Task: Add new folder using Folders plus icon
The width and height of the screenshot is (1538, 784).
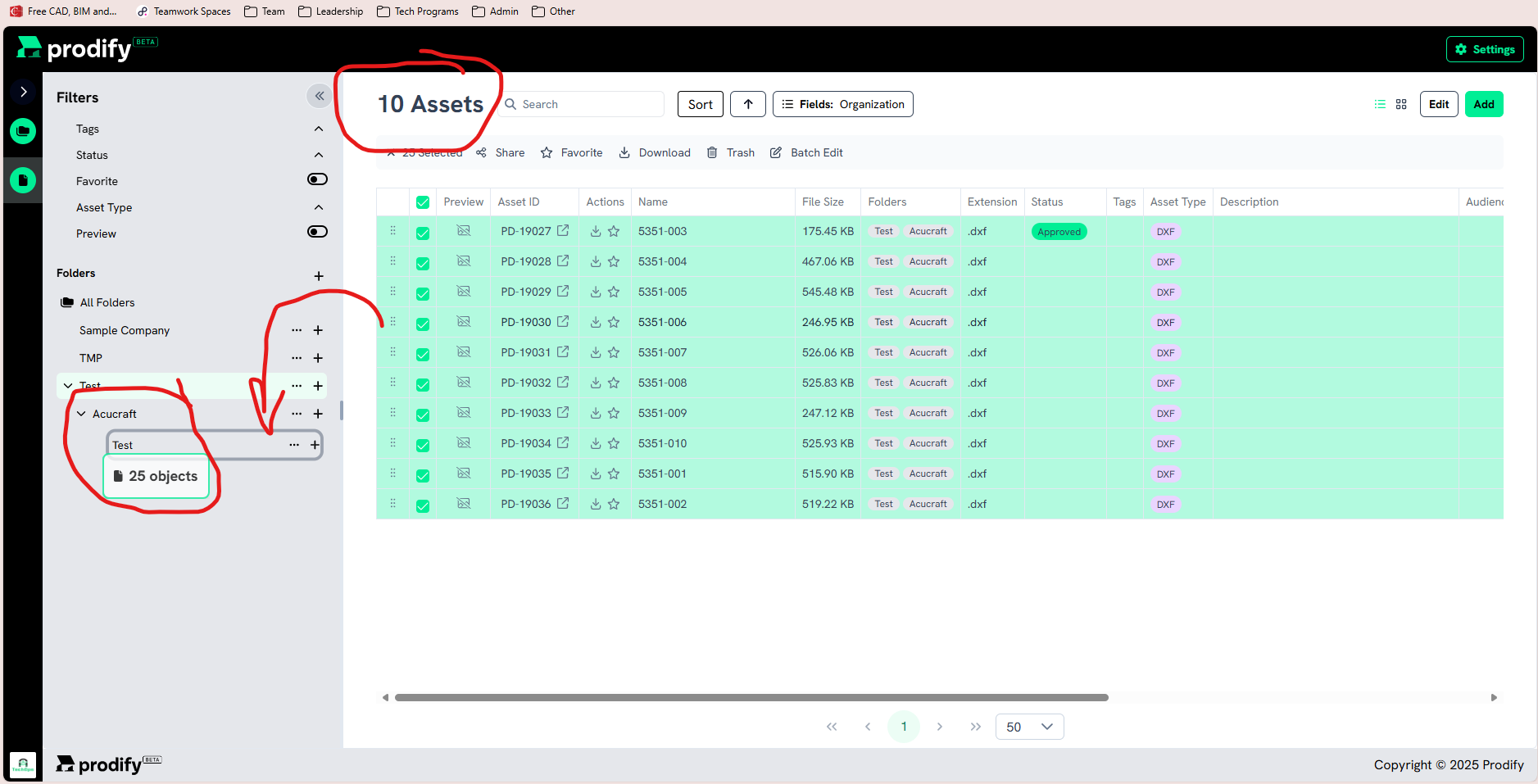Action: point(319,276)
